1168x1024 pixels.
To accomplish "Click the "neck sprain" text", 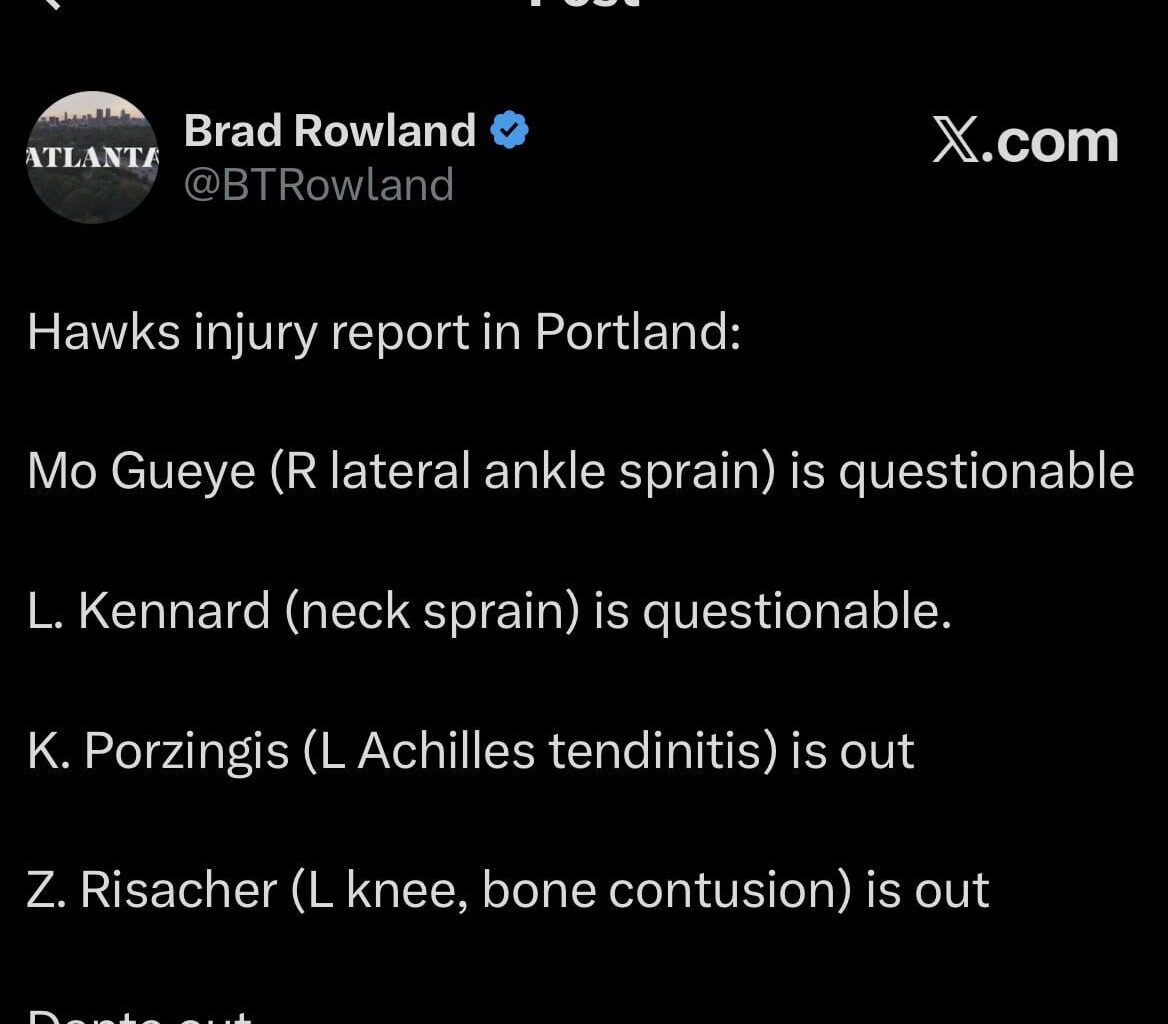I will point(433,611).
